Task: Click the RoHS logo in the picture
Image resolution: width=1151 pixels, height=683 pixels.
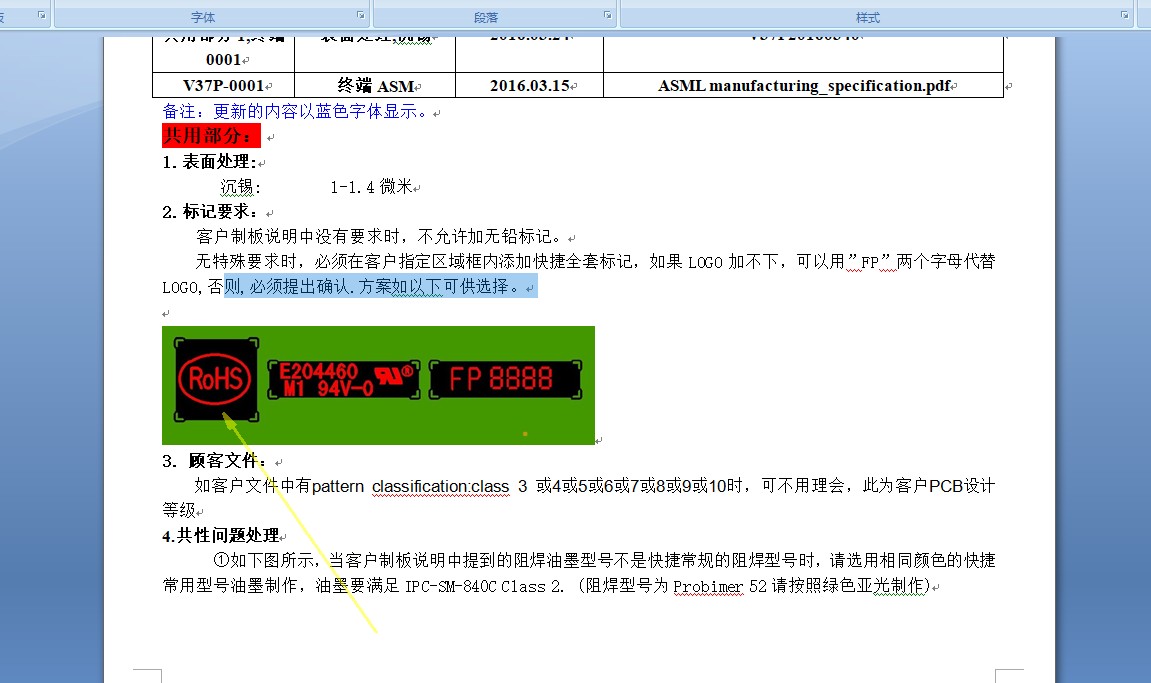Action: 216,380
